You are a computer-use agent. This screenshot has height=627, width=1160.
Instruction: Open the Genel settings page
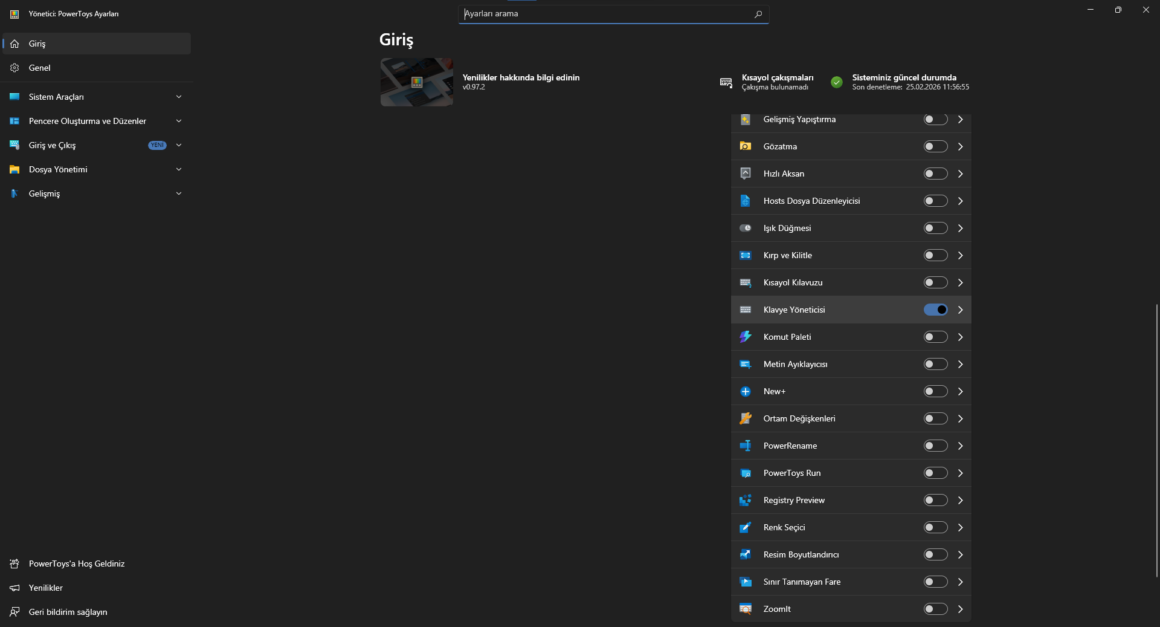[40, 68]
